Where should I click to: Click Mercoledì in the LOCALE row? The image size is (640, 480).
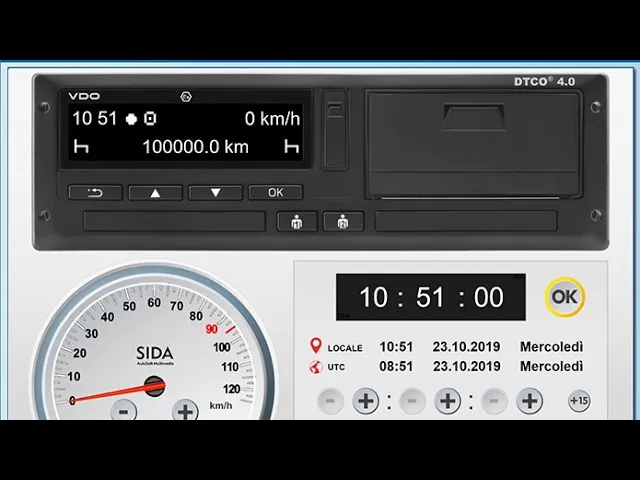click(551, 347)
